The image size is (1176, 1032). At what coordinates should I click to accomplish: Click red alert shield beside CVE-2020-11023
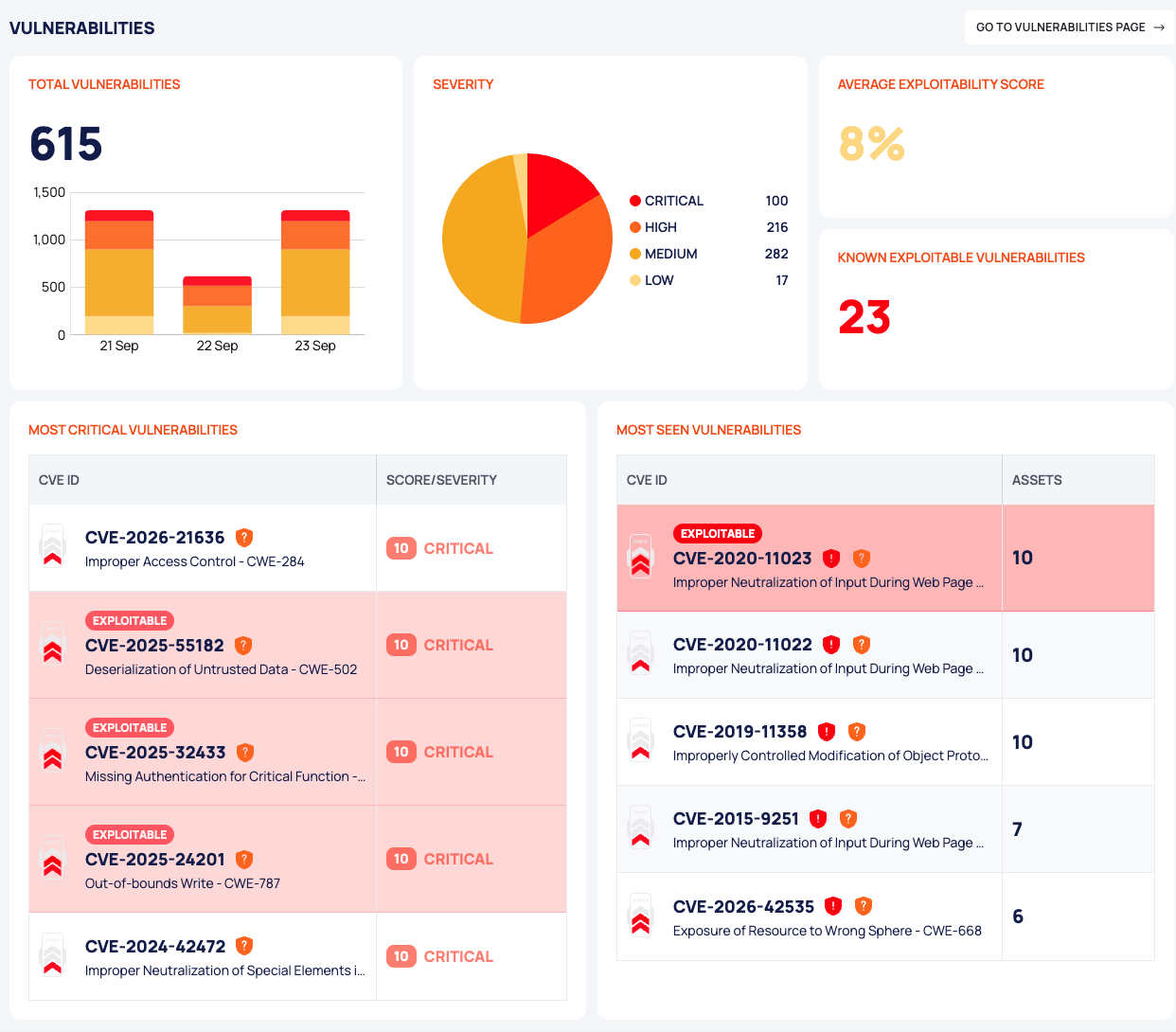click(x=831, y=559)
